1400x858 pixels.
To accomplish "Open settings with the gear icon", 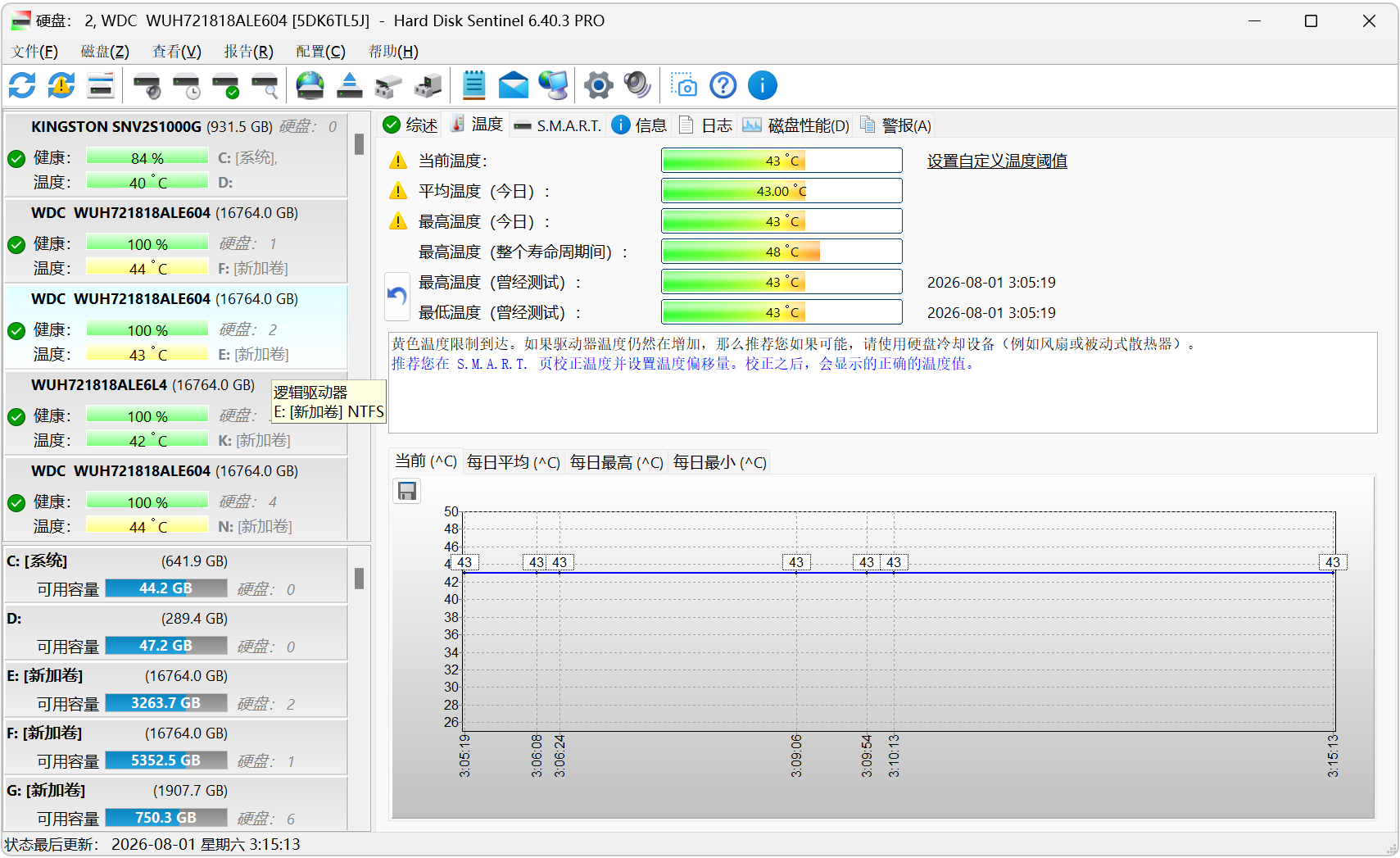I will [599, 85].
